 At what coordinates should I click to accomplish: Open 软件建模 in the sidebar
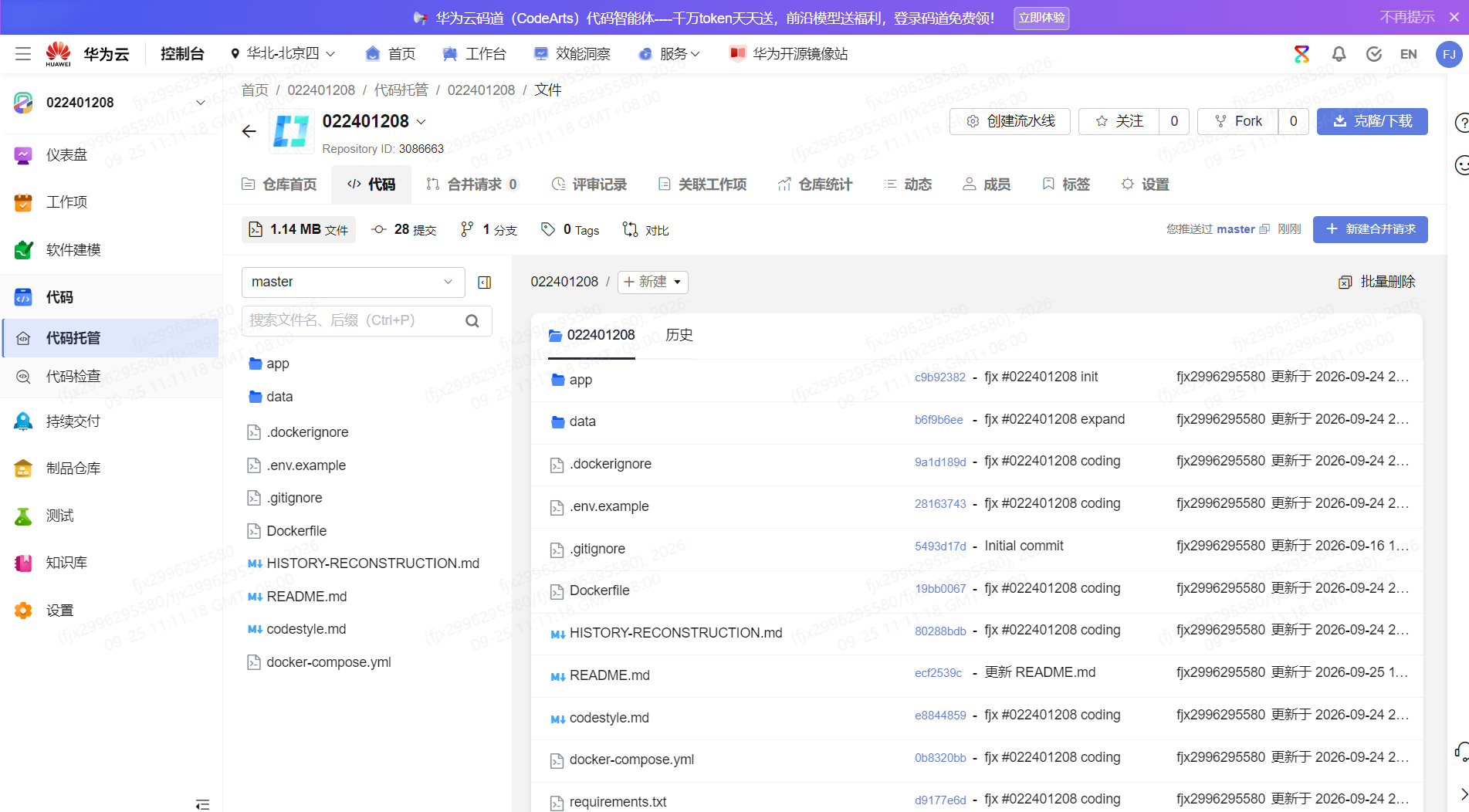[x=73, y=250]
